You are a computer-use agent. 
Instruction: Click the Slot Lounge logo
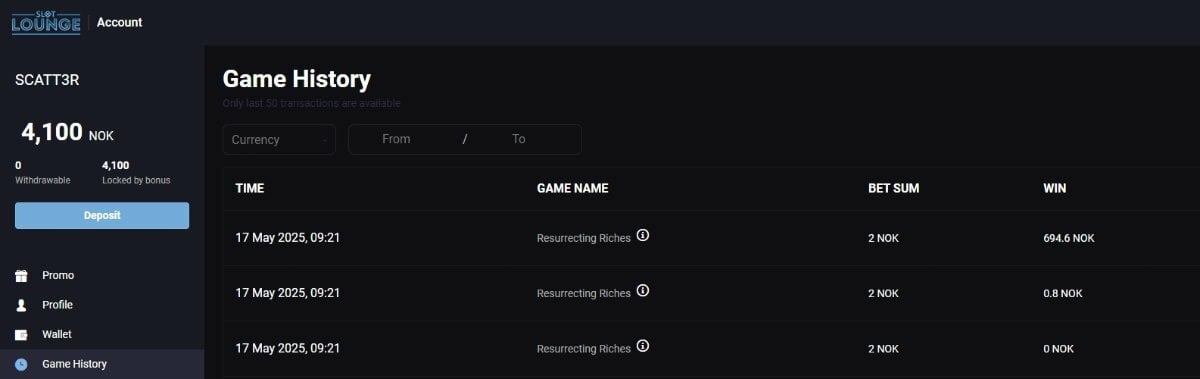(45, 22)
